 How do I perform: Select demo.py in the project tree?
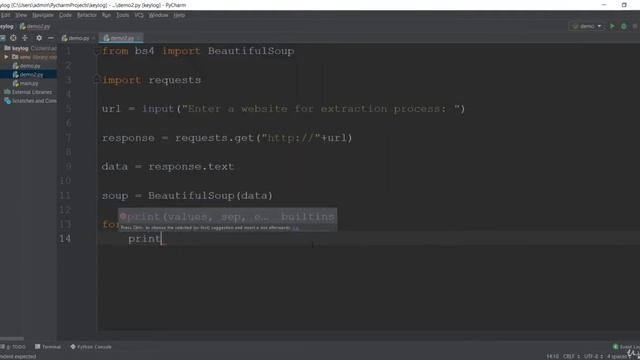coord(29,66)
